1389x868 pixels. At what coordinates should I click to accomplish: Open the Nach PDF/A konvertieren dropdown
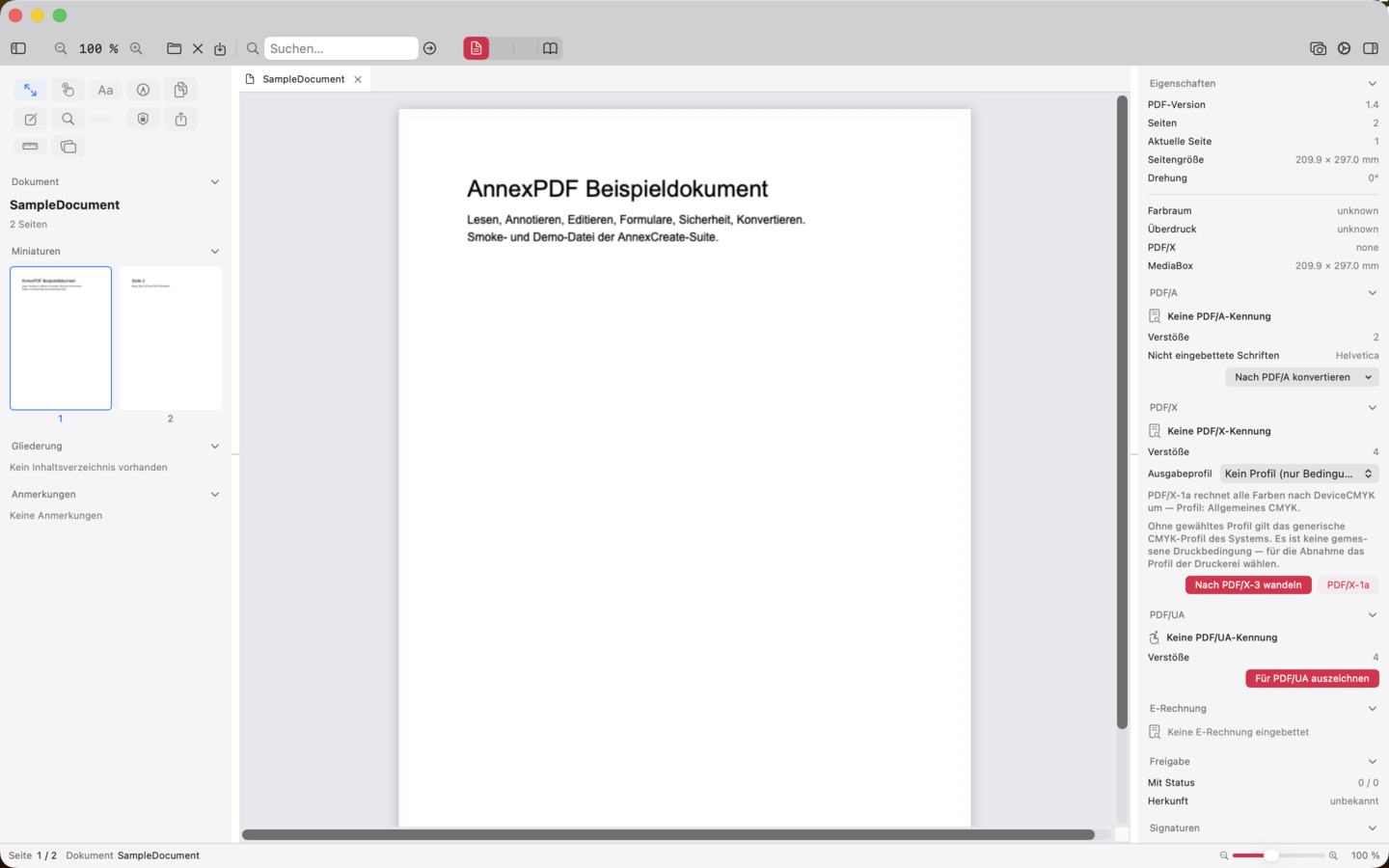tap(1302, 377)
